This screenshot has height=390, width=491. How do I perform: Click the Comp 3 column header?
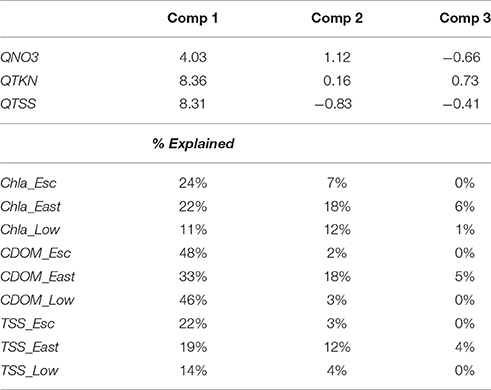(465, 18)
